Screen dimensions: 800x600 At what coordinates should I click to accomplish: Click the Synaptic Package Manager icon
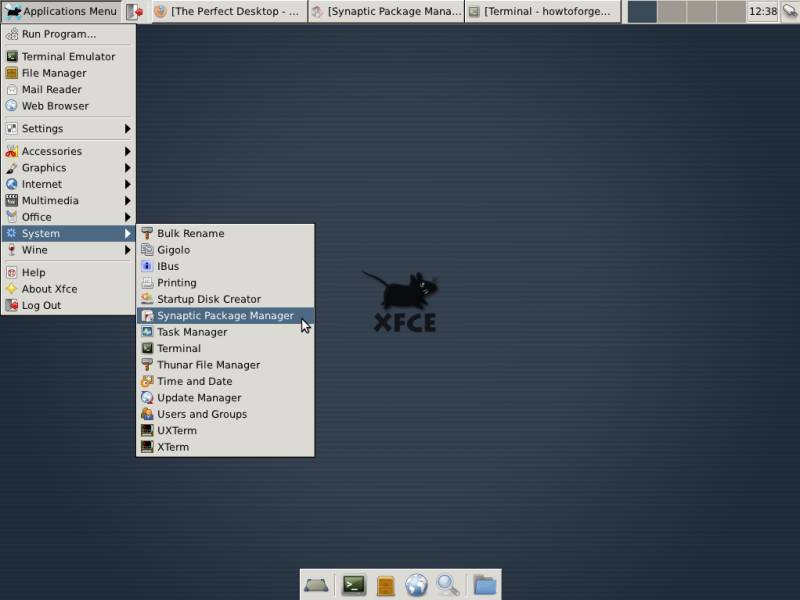click(147, 316)
